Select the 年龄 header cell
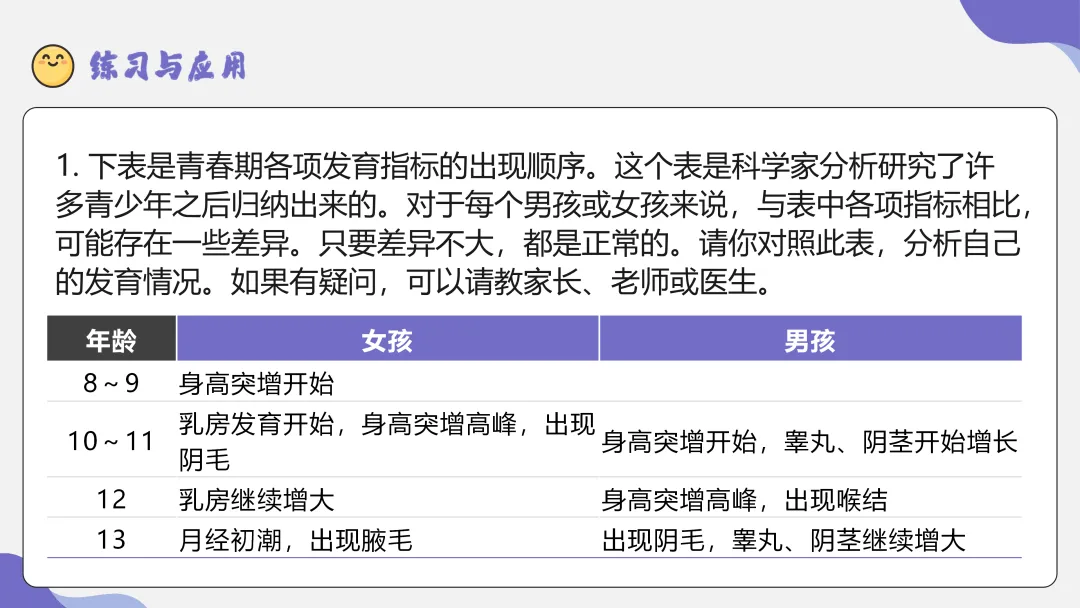 [x=112, y=338]
